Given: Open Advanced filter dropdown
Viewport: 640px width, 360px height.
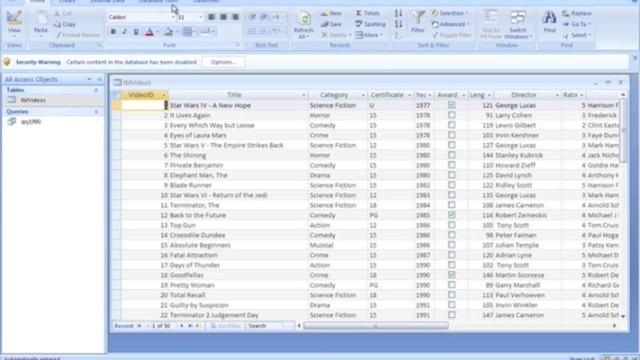Looking at the screenshot, I should (451, 24).
